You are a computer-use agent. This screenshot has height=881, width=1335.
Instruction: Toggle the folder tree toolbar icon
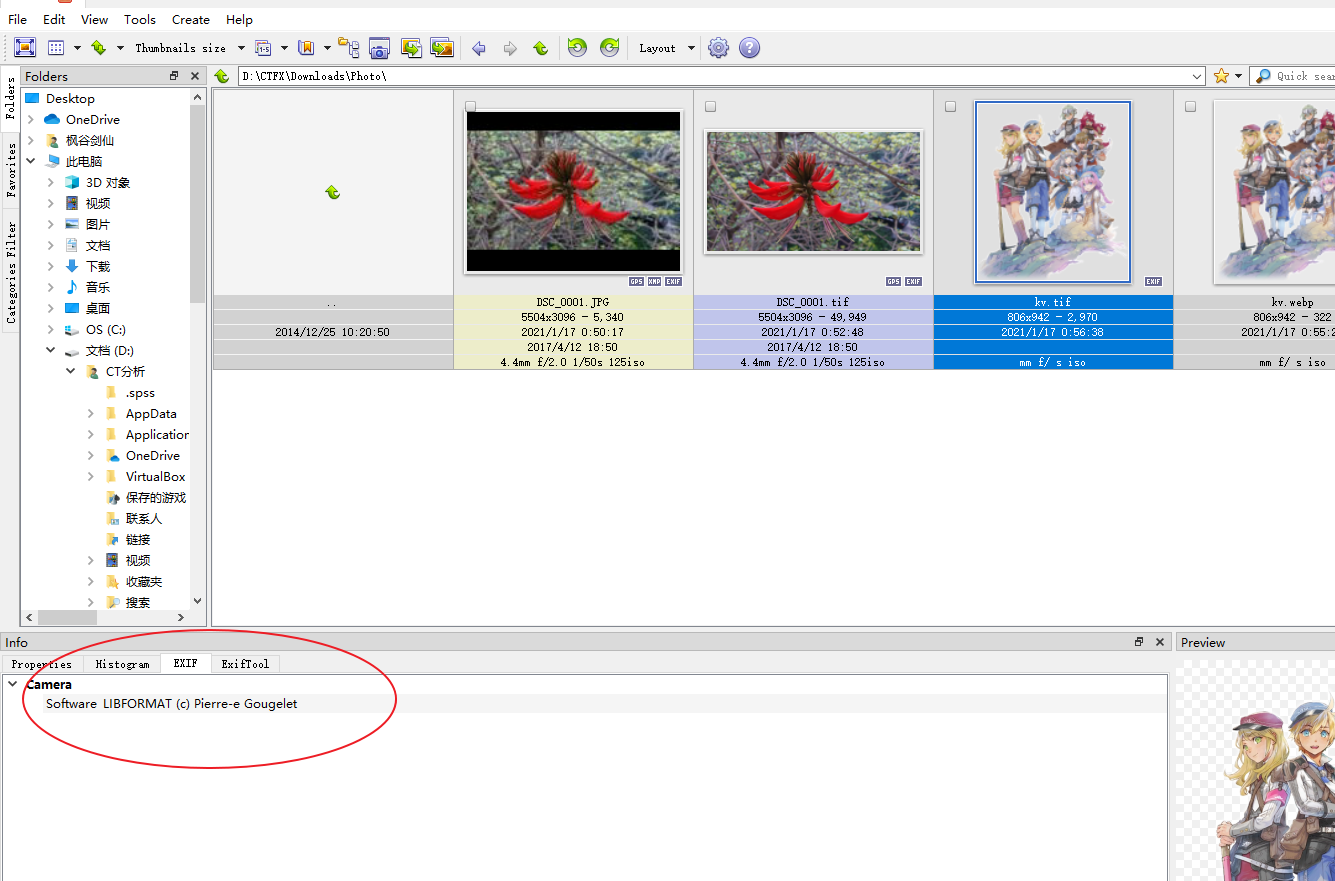click(x=348, y=47)
